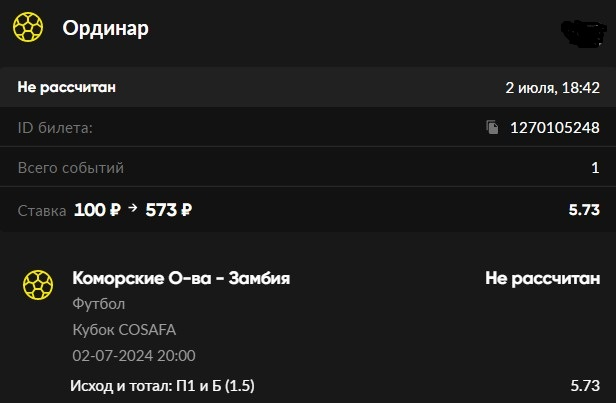616x403 pixels.
Task: Open the Ординар bet type heading
Action: [x=106, y=28]
